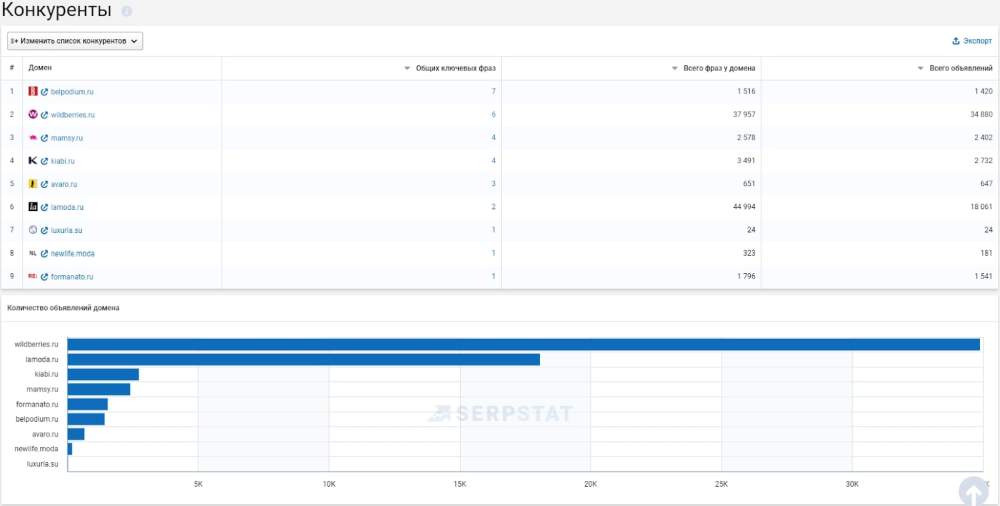Image resolution: width=1000 pixels, height=506 pixels.
Task: Open lamoda.ru domain link
Action: 67,207
